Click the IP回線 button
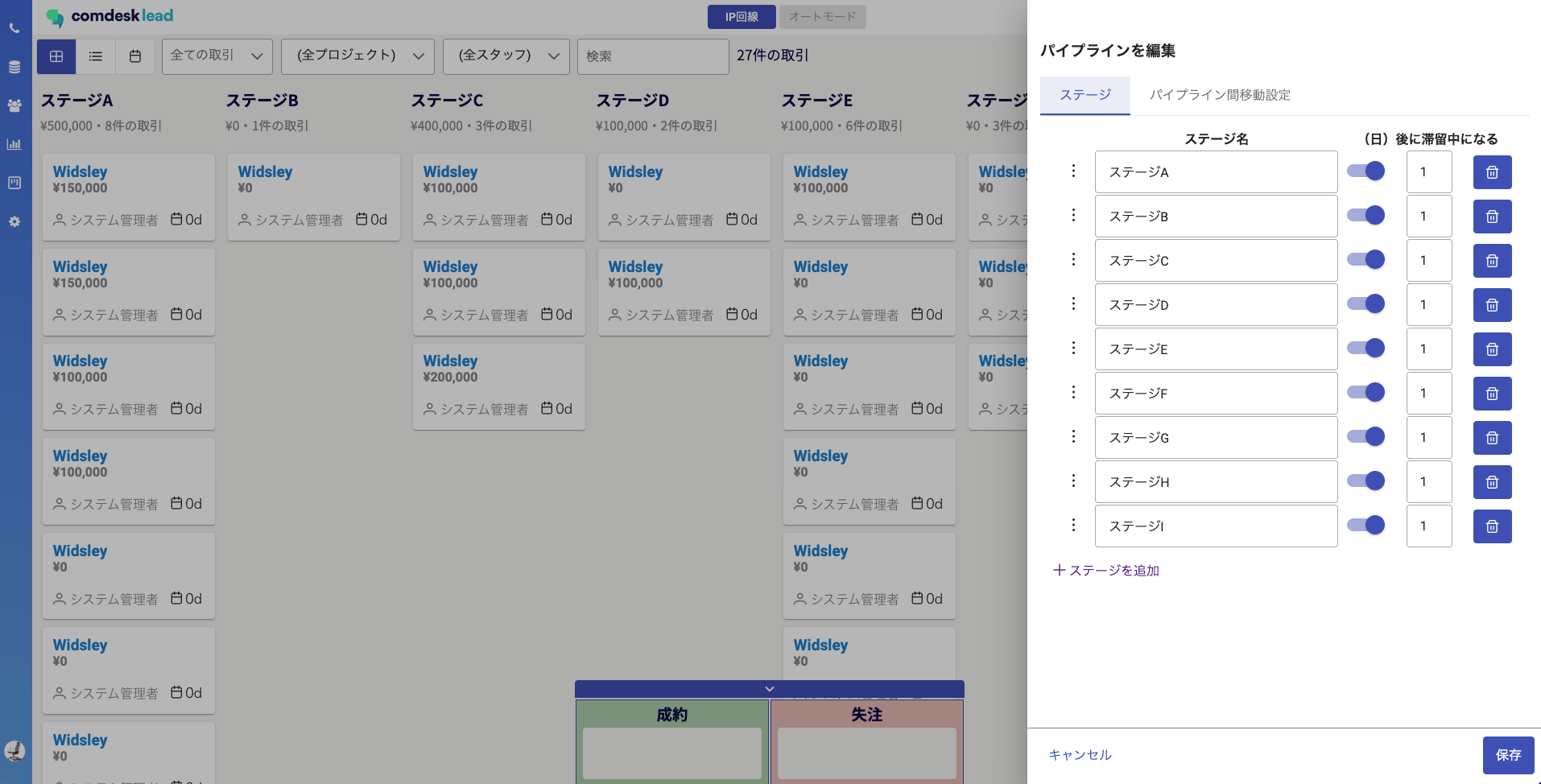This screenshot has width=1541, height=784. 742,17
